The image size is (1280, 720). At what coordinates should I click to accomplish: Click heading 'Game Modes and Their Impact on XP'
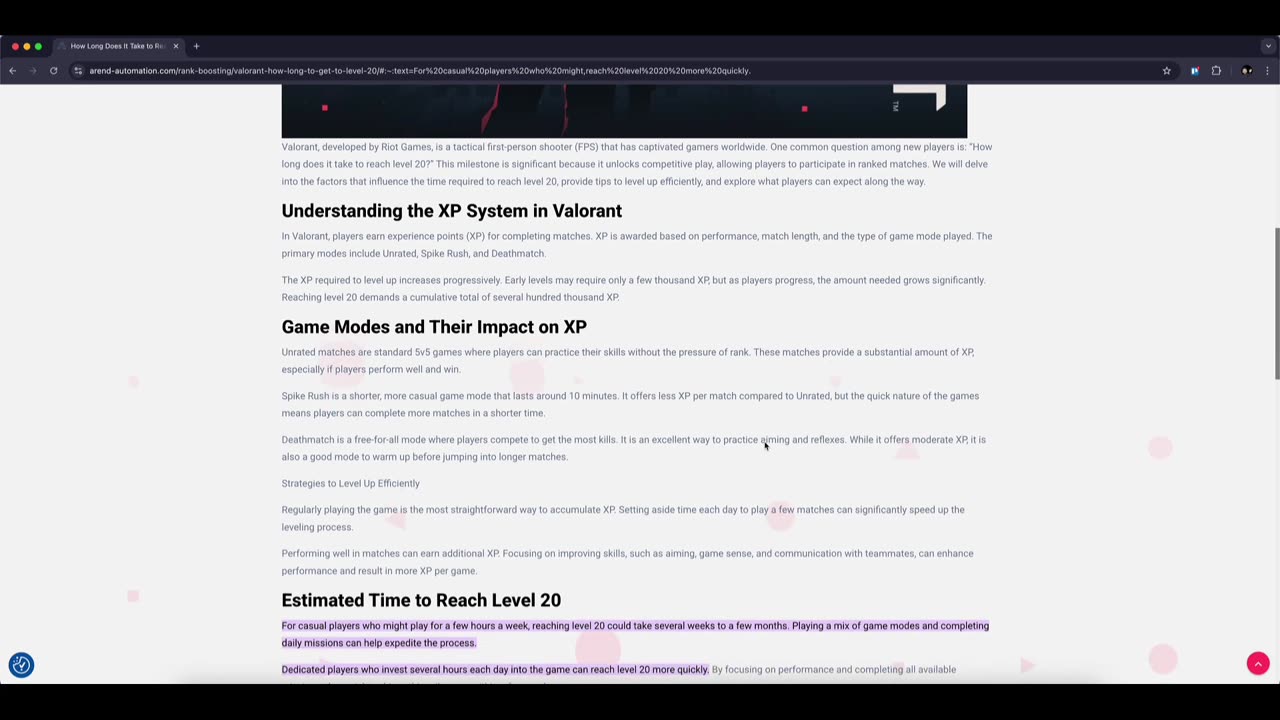coord(434,327)
